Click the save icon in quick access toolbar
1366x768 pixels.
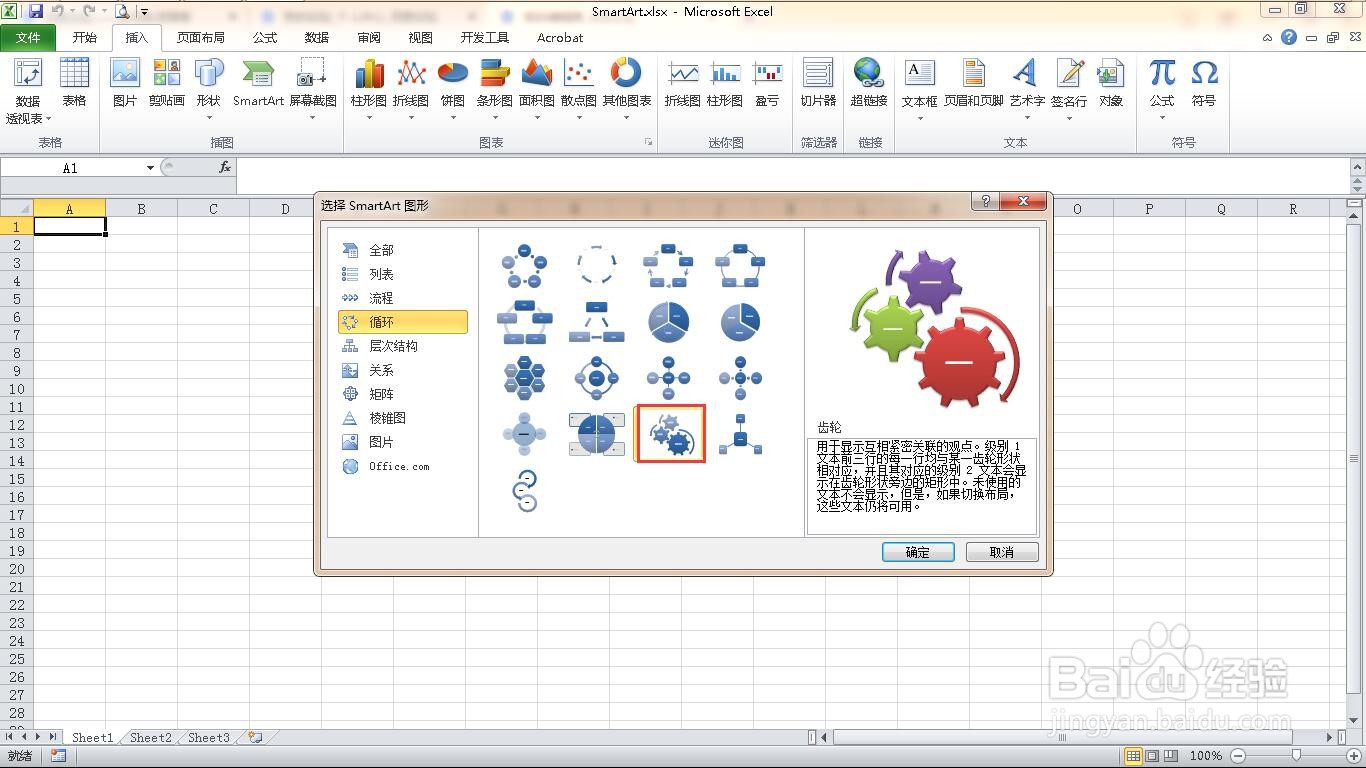click(36, 12)
